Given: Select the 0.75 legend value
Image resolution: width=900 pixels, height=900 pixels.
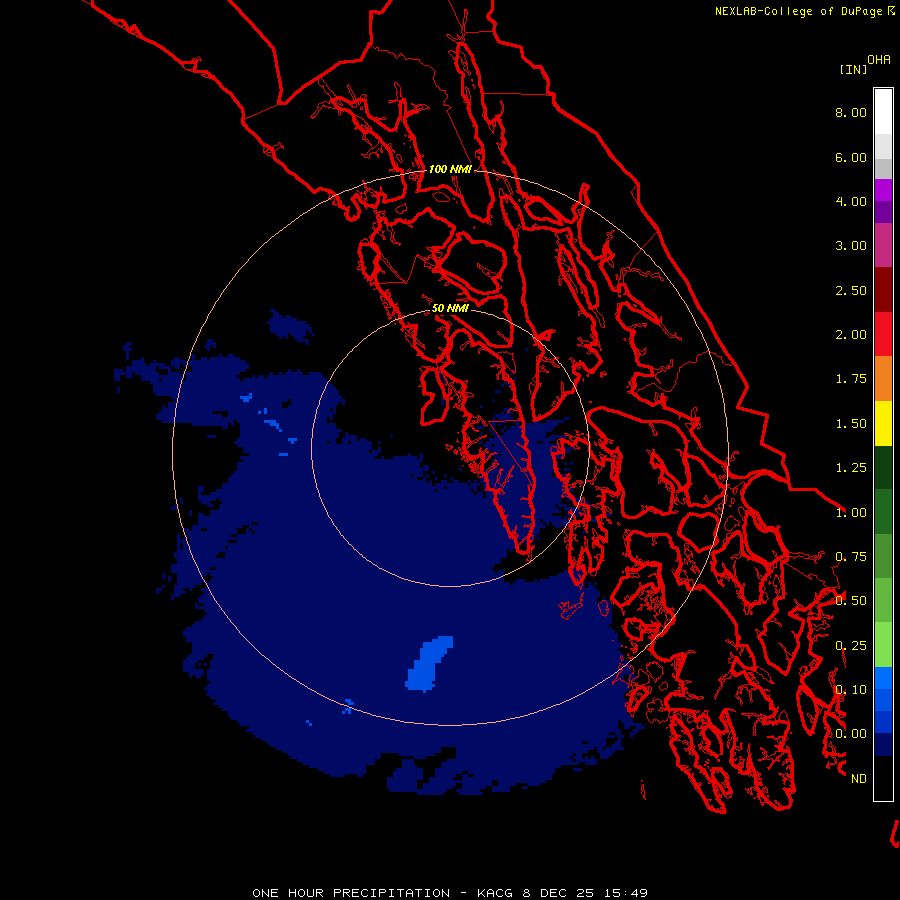Looking at the screenshot, I should [851, 557].
